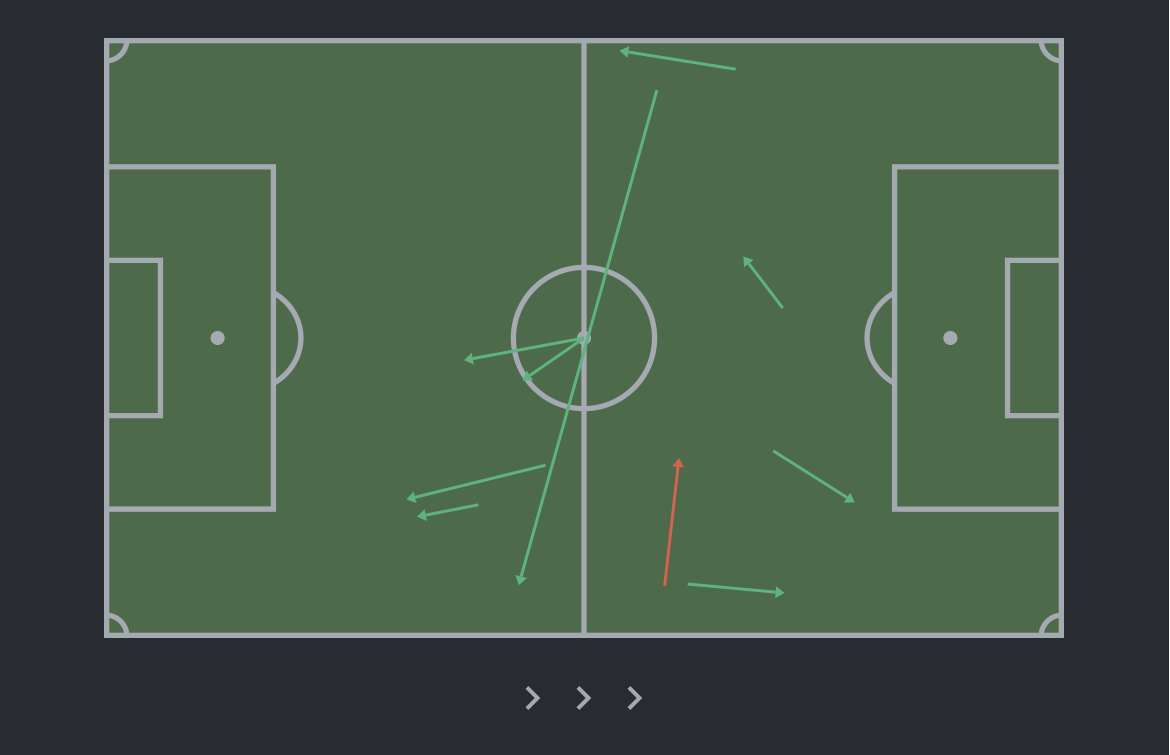The height and width of the screenshot is (755, 1170).
Task: Select the short pass arrow ending inside the centre circle
Action: coord(553,360)
